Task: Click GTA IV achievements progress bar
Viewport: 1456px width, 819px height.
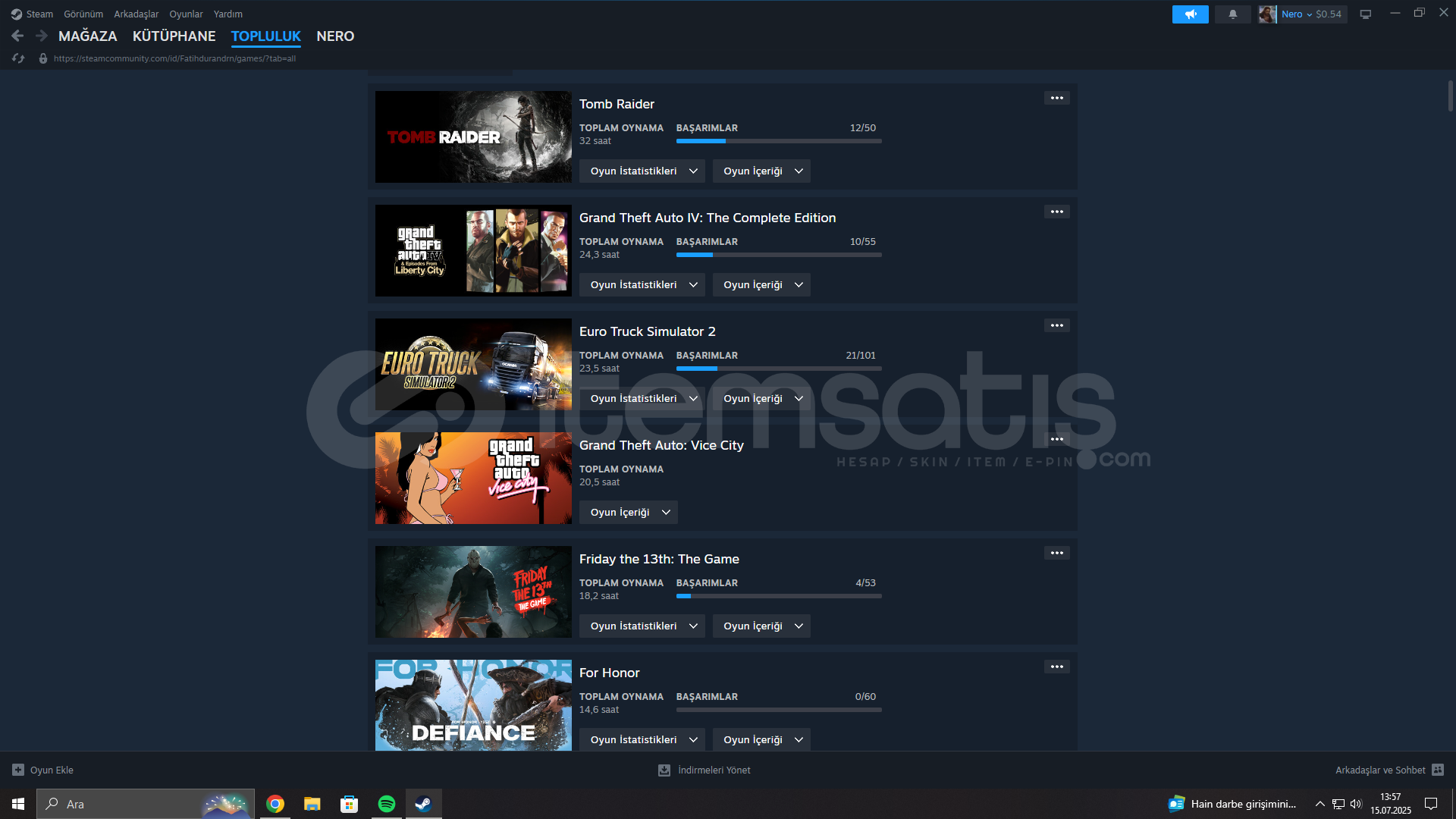Action: pos(779,255)
